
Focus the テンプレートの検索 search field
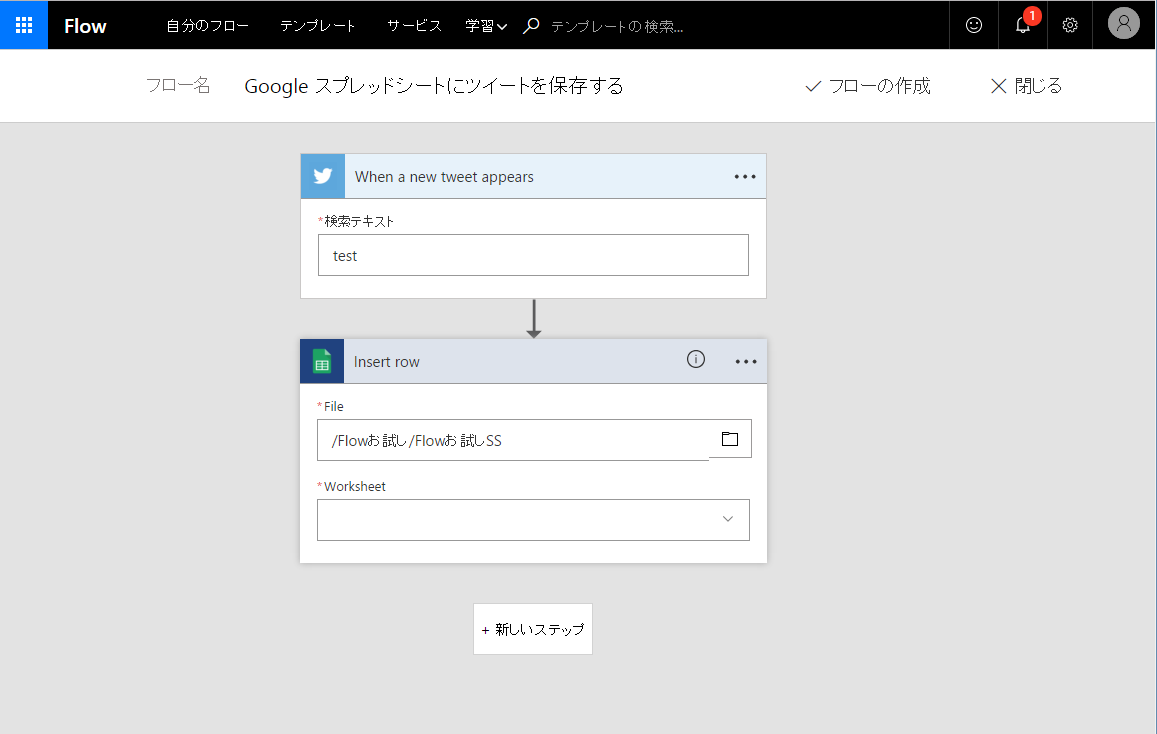[617, 27]
